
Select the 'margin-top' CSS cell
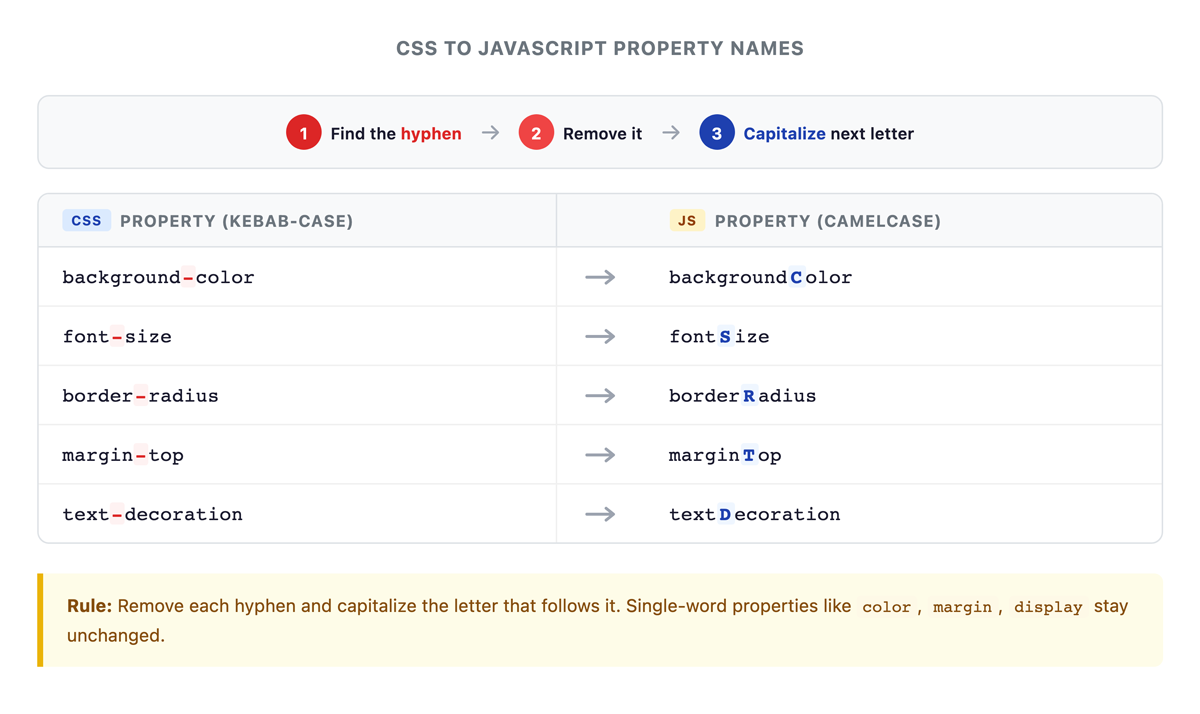297,454
